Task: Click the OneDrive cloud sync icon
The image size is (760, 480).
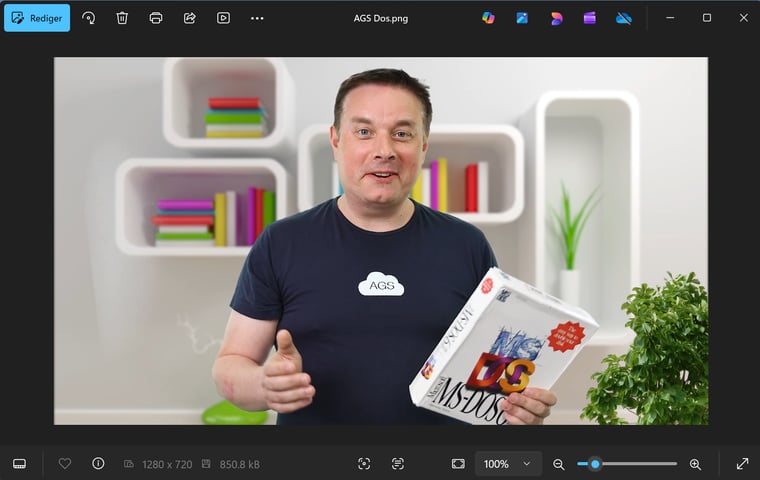Action: tap(623, 18)
